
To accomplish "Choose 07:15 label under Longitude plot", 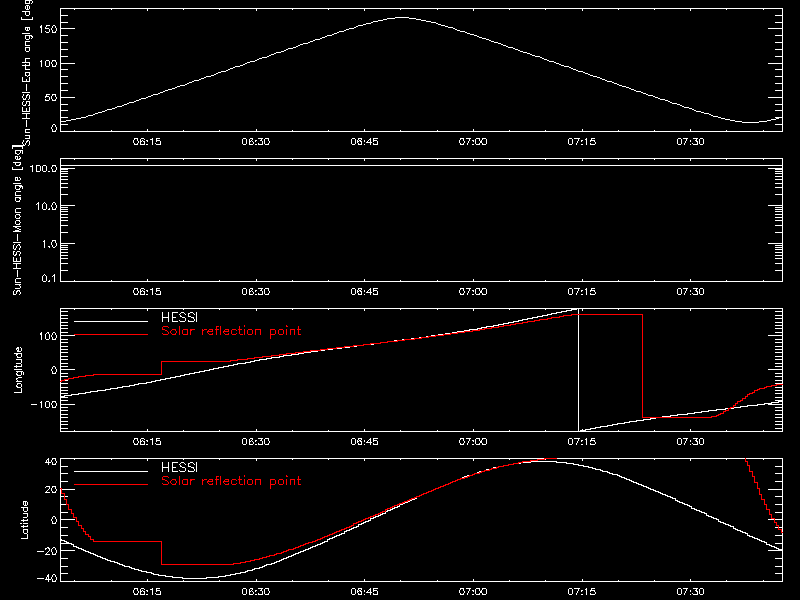I will coord(582,441).
